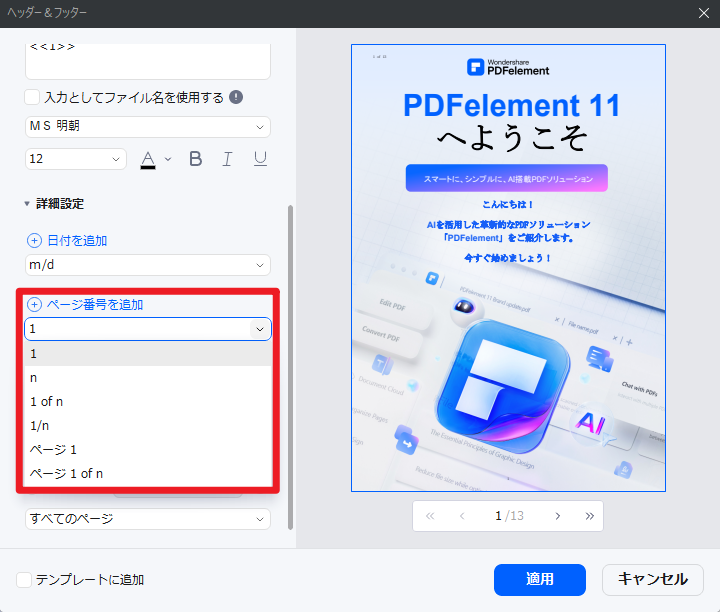Select the highlighted "1" format option
Screen dimensions: 720x612
[148, 354]
